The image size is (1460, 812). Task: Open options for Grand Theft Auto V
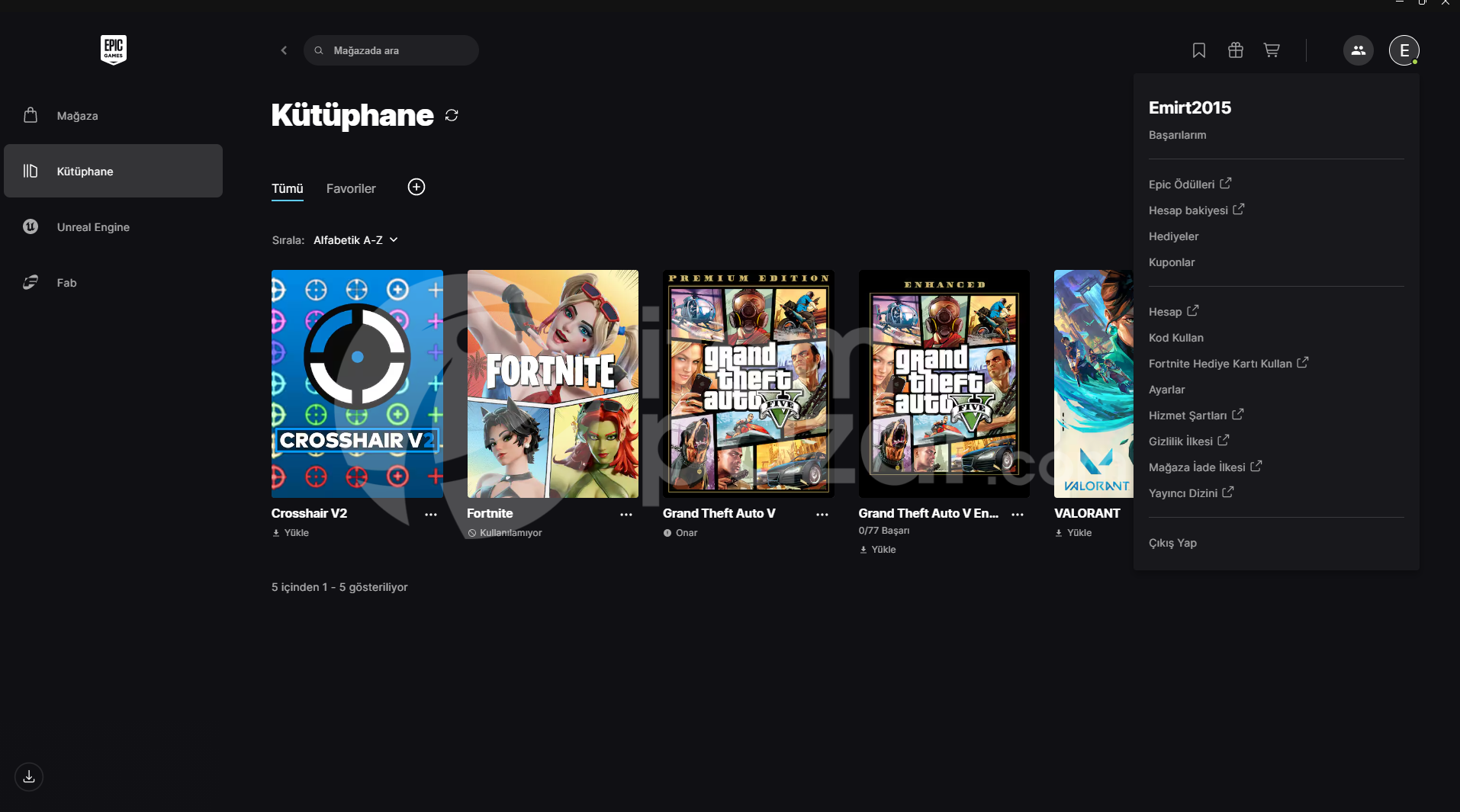822,515
